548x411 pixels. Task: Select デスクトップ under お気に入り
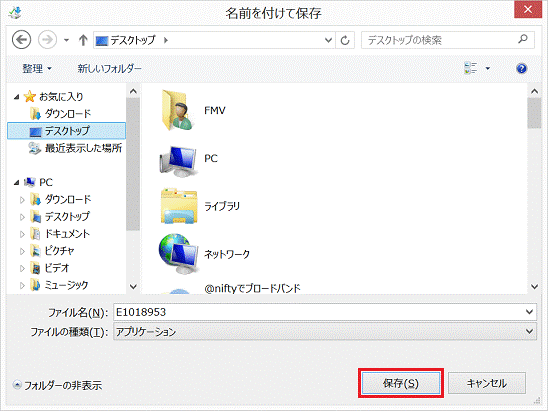[x=66, y=131]
